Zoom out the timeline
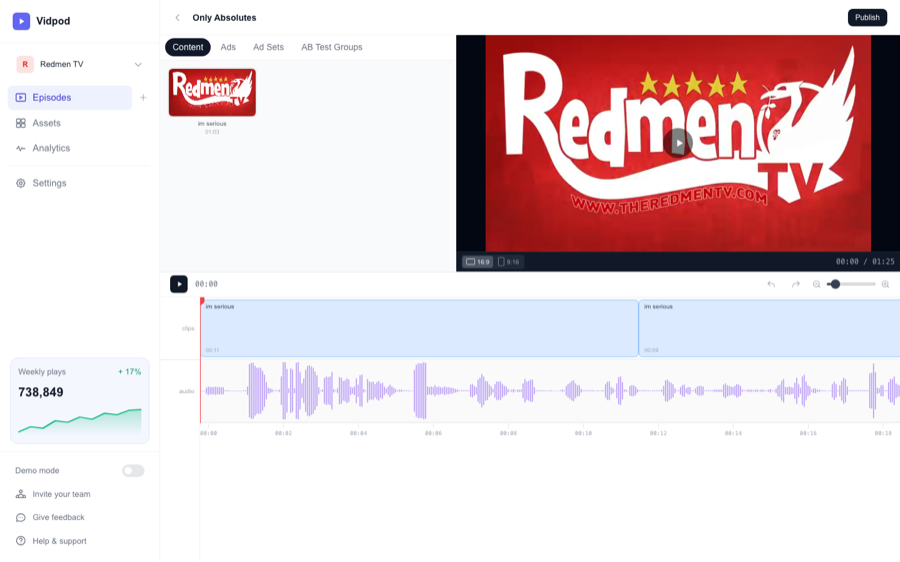The image size is (900, 562). [816, 284]
